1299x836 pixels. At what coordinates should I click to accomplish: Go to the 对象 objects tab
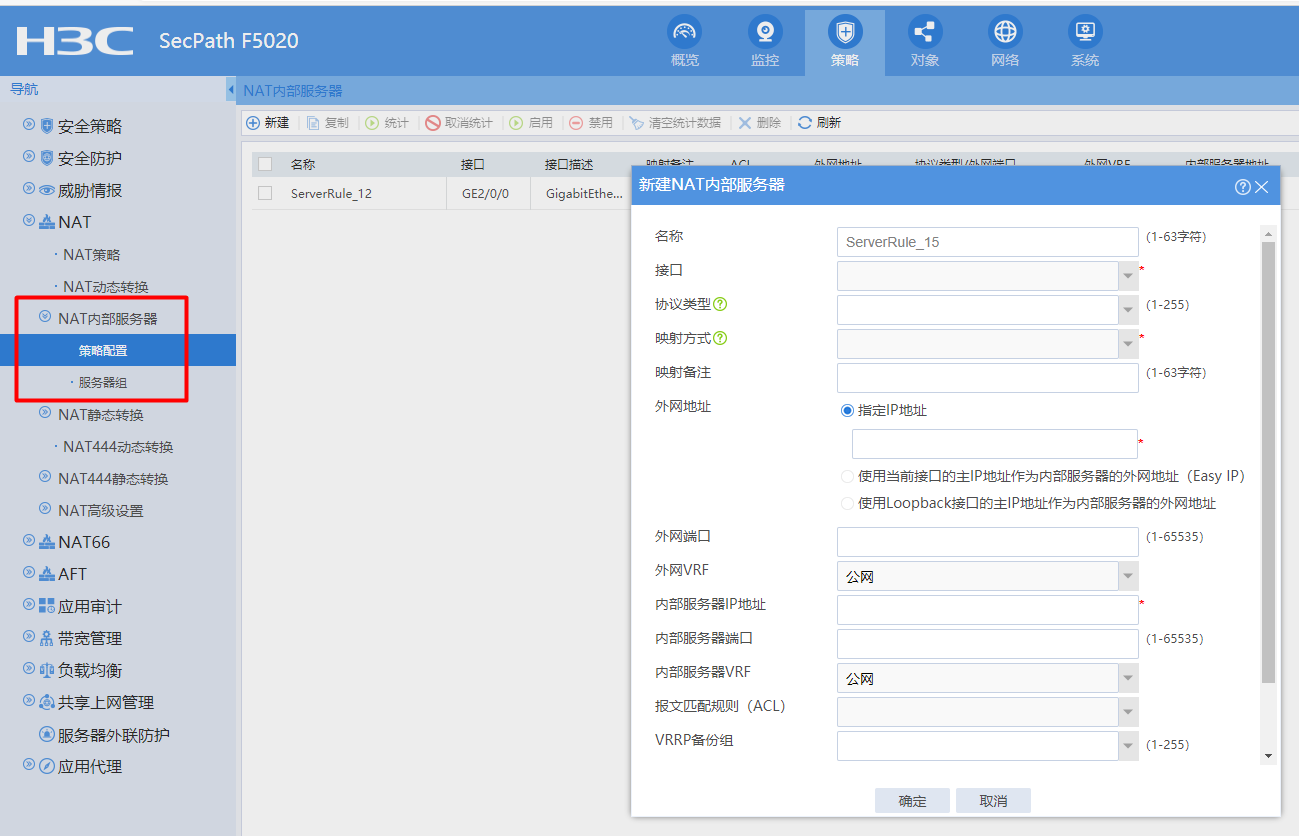coord(925,43)
